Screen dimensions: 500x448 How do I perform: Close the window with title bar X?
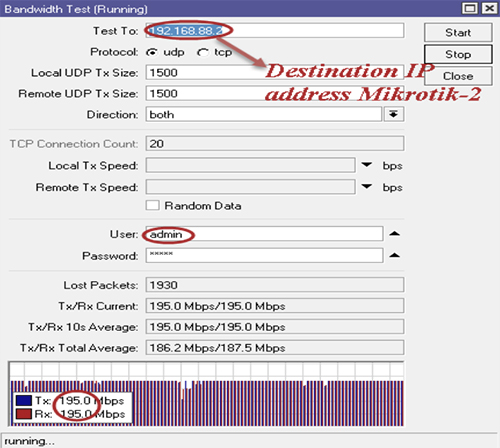click(490, 8)
